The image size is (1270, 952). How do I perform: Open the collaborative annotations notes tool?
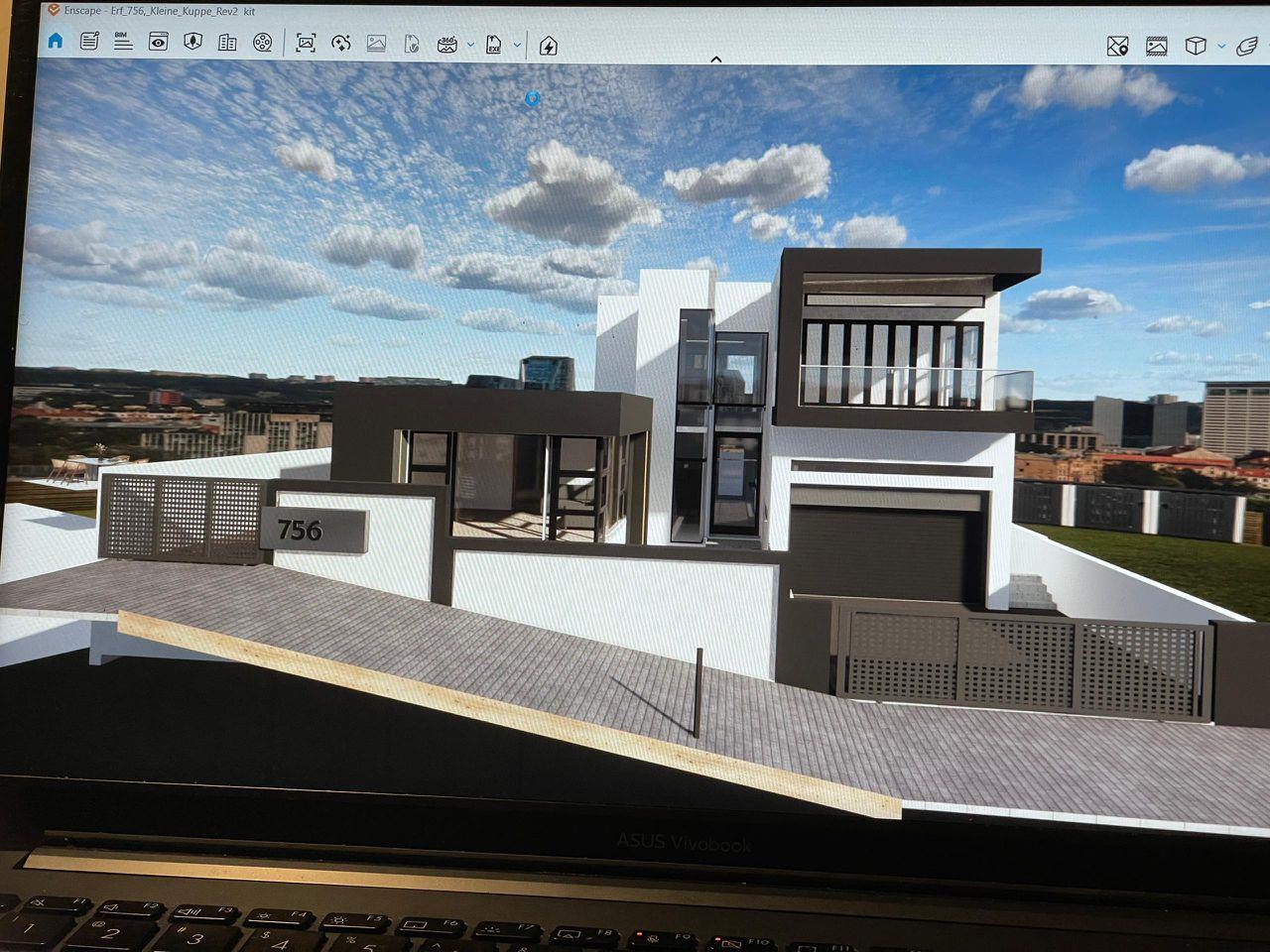pos(89,41)
